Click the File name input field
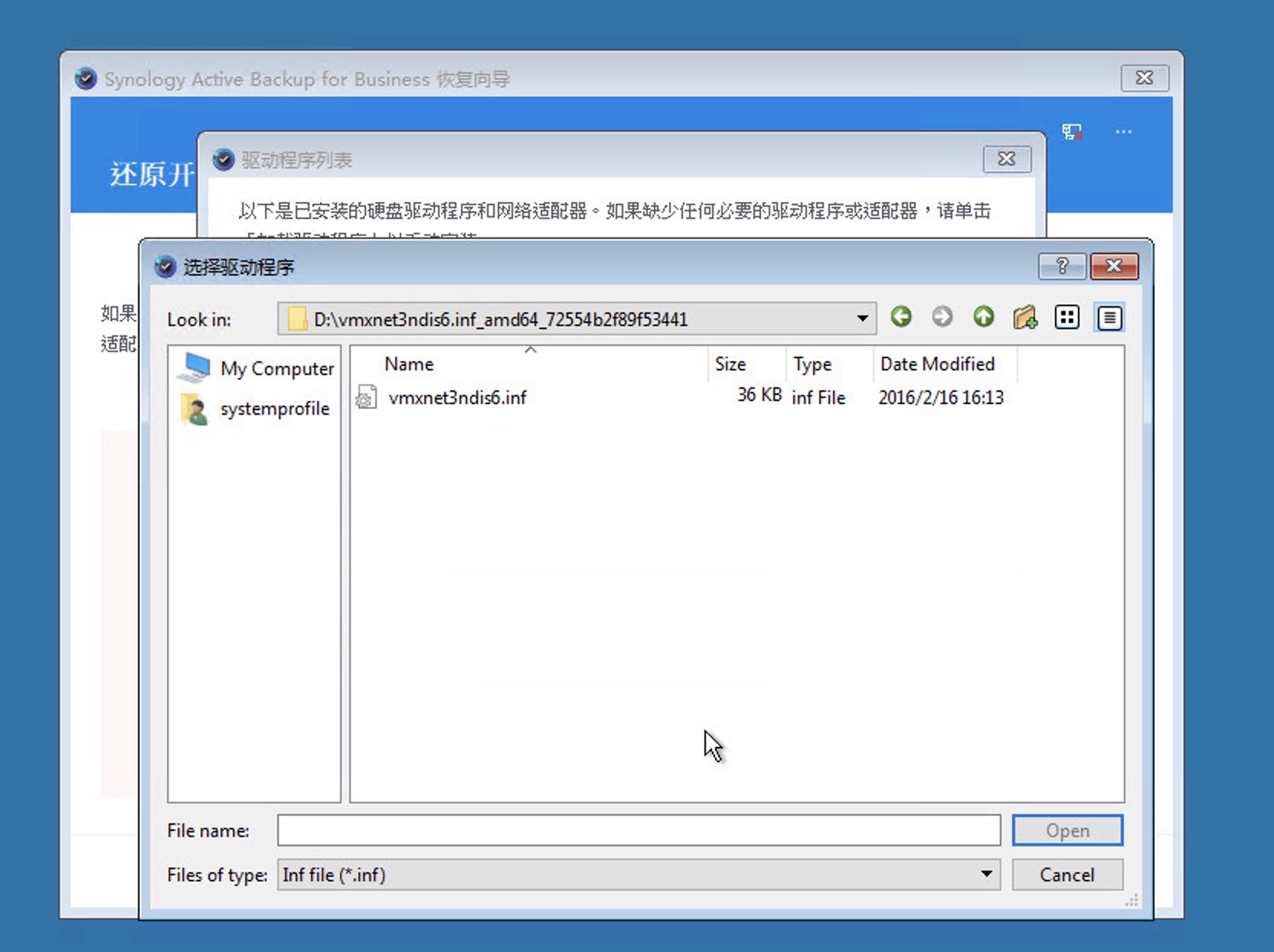 coord(639,830)
